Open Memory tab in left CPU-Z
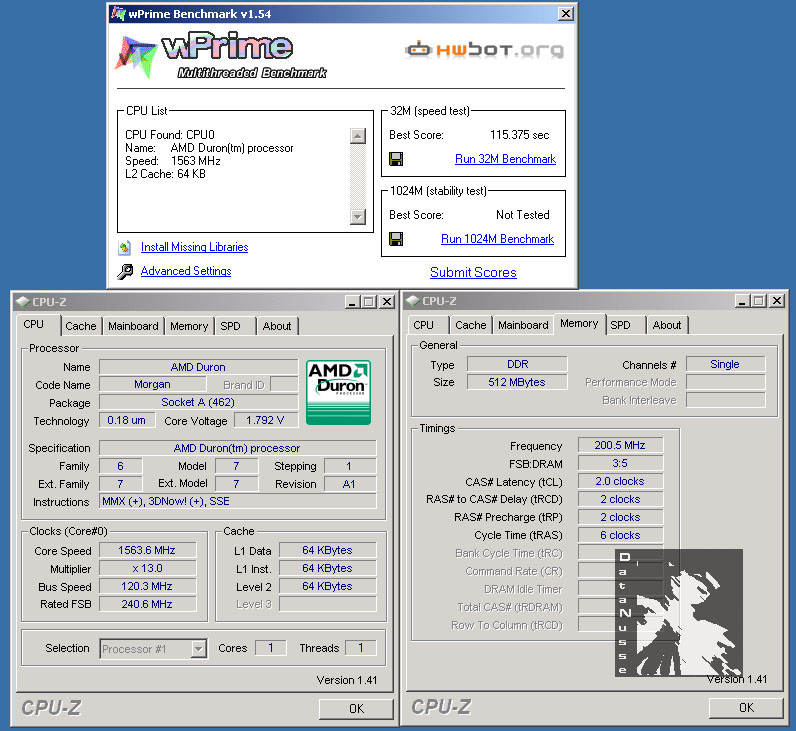 tap(189, 326)
